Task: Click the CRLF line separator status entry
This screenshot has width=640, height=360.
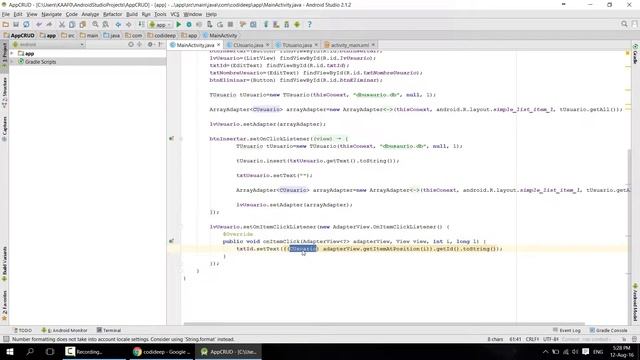Action: pos(532,339)
